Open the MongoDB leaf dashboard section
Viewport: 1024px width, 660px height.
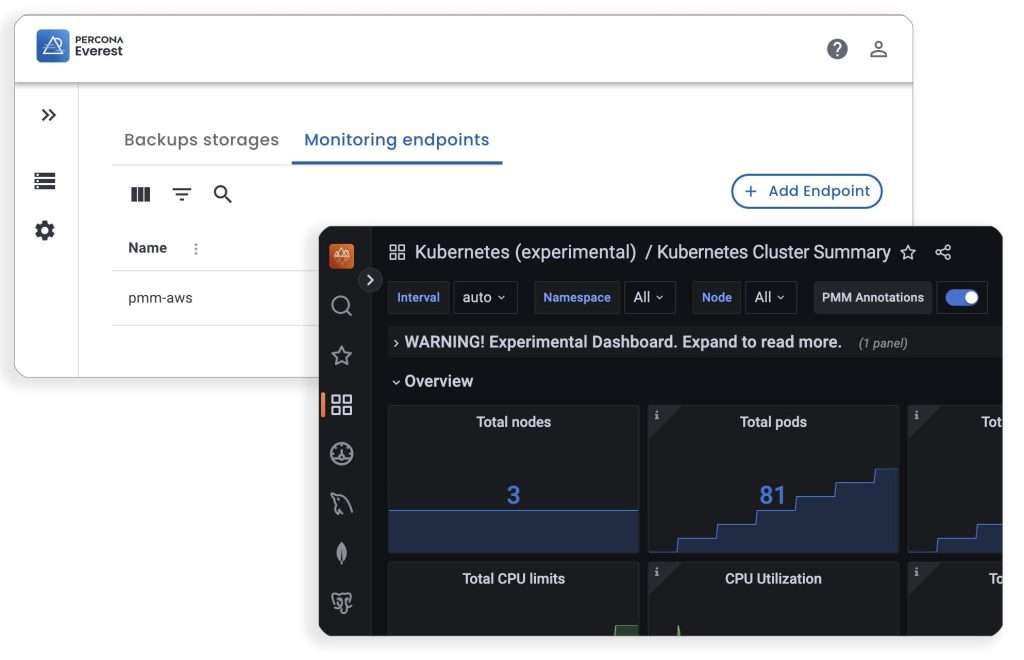tap(342, 553)
